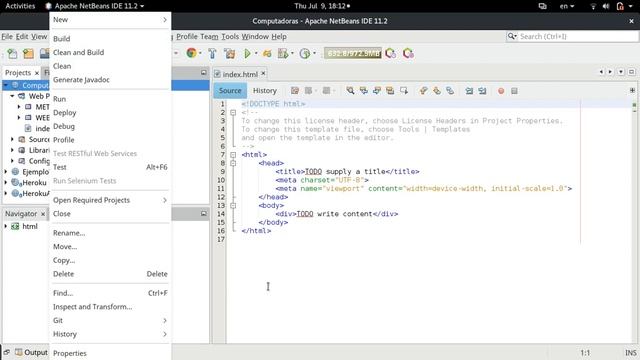The height and width of the screenshot is (360, 640).
Task: Click the first profiler snapshot icon
Action: [x=391, y=53]
